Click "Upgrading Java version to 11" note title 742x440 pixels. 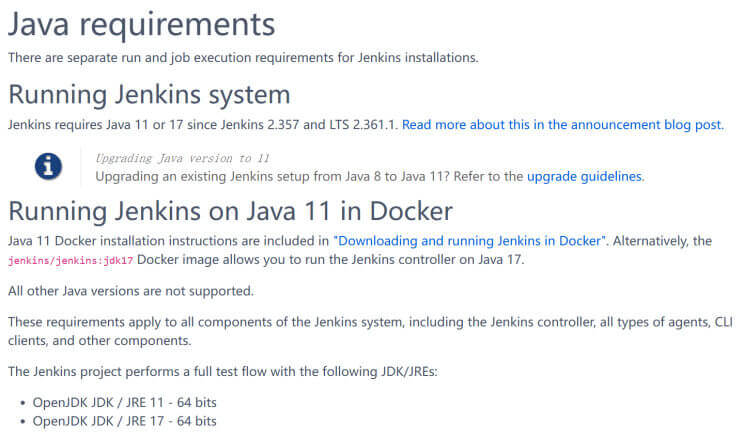point(182,158)
